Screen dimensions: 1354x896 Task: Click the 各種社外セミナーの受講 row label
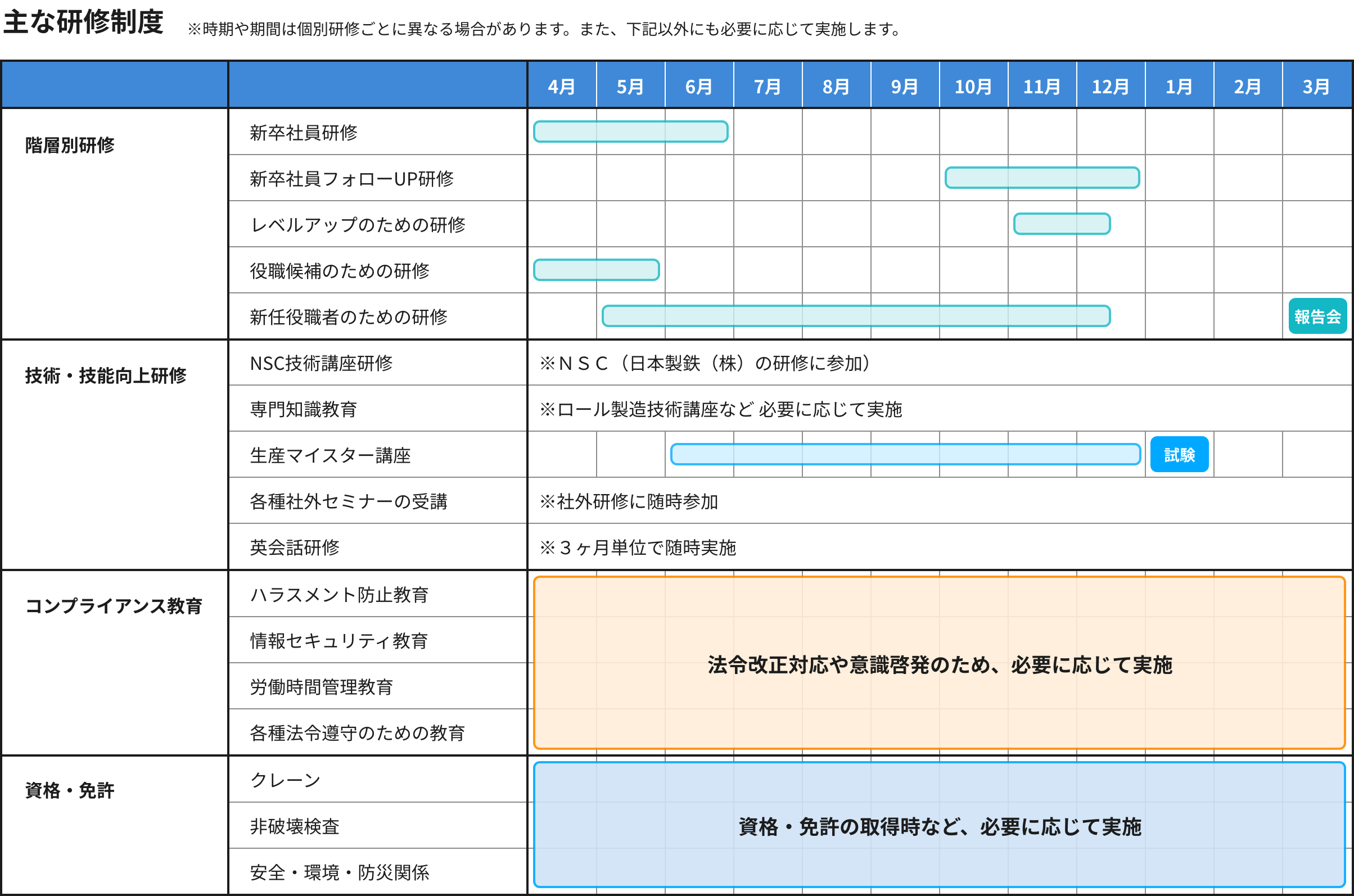pos(349,501)
